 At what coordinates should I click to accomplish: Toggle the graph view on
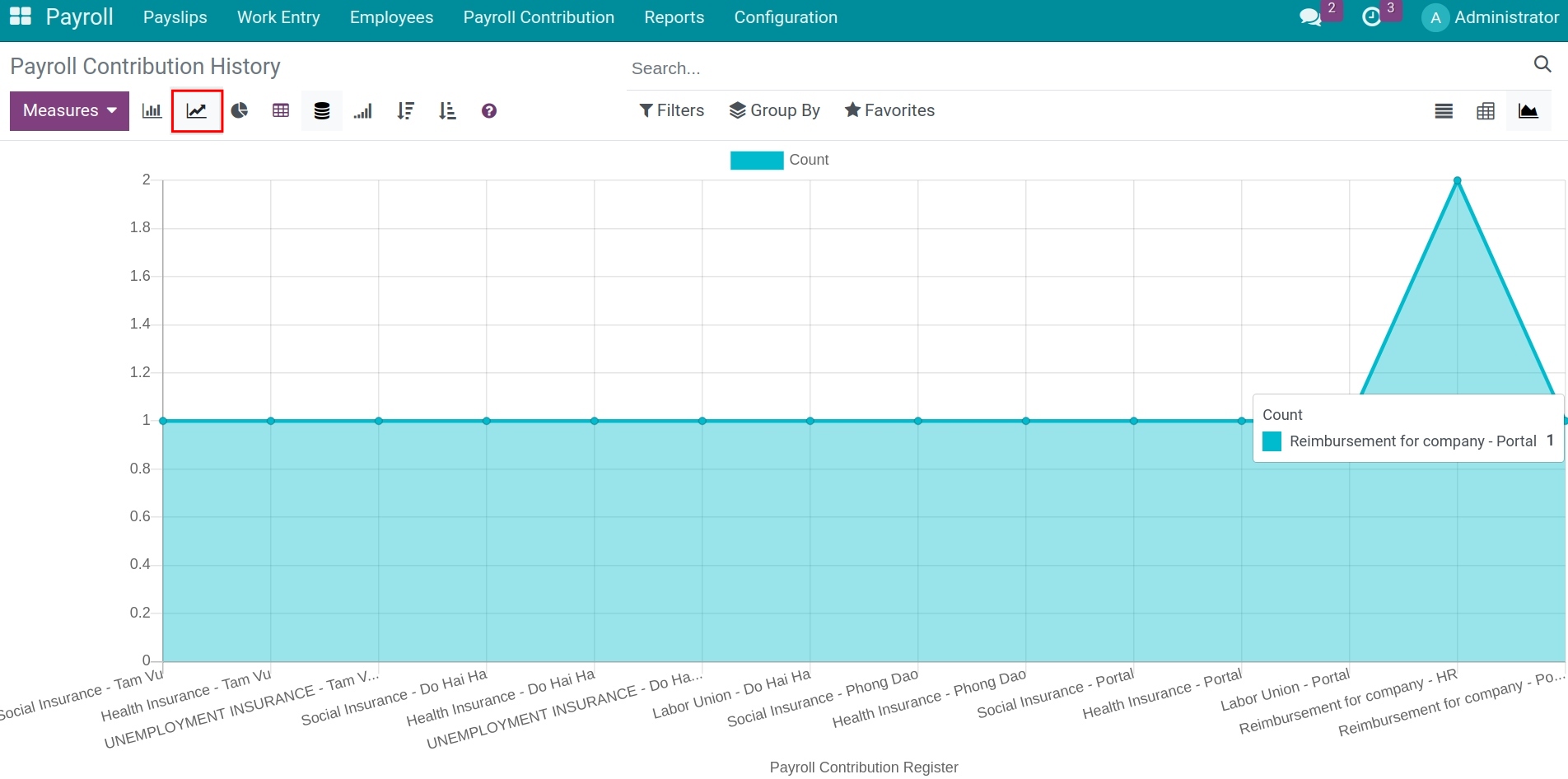point(1528,110)
